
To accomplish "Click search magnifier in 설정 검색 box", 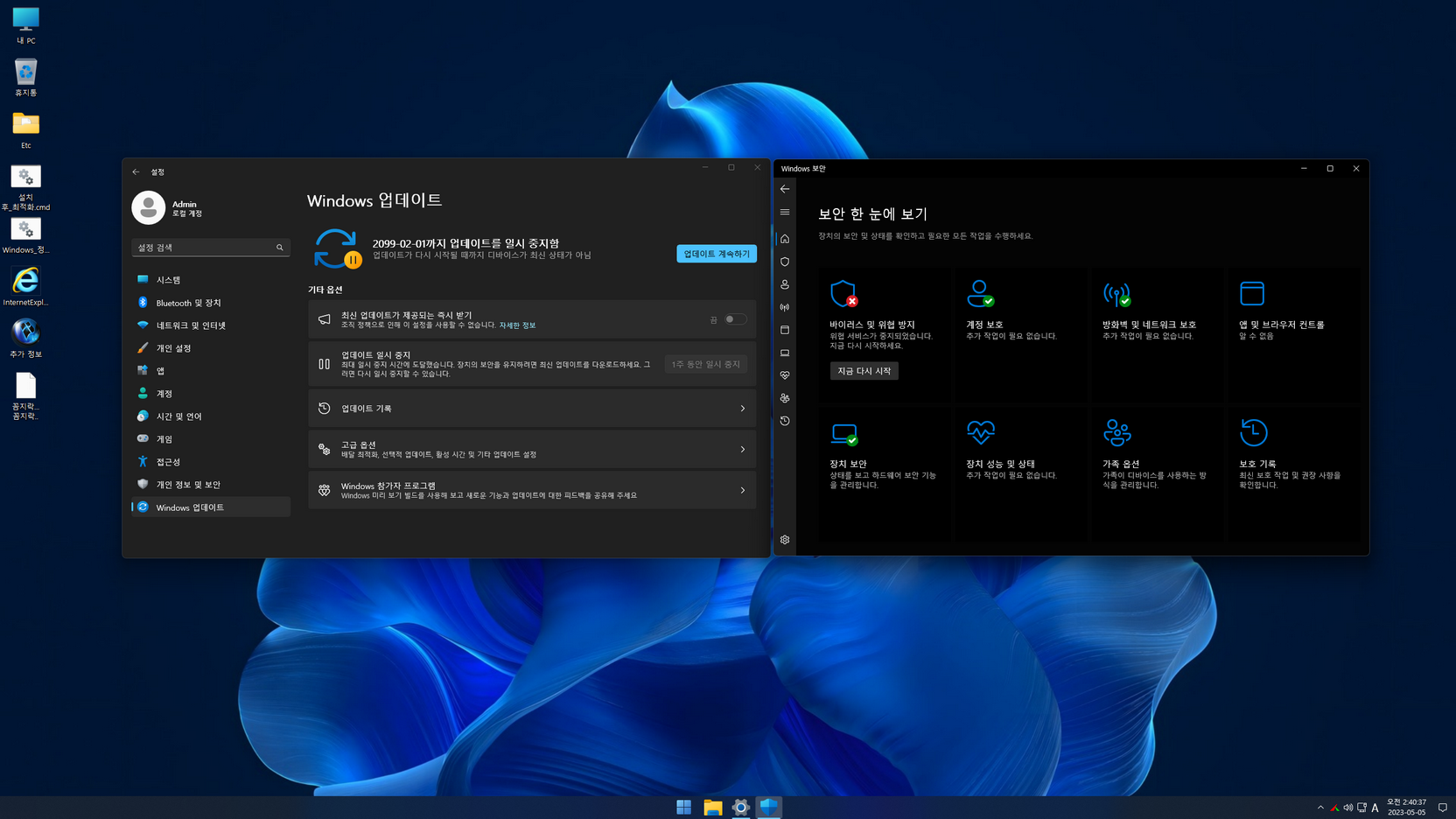I will click(280, 248).
